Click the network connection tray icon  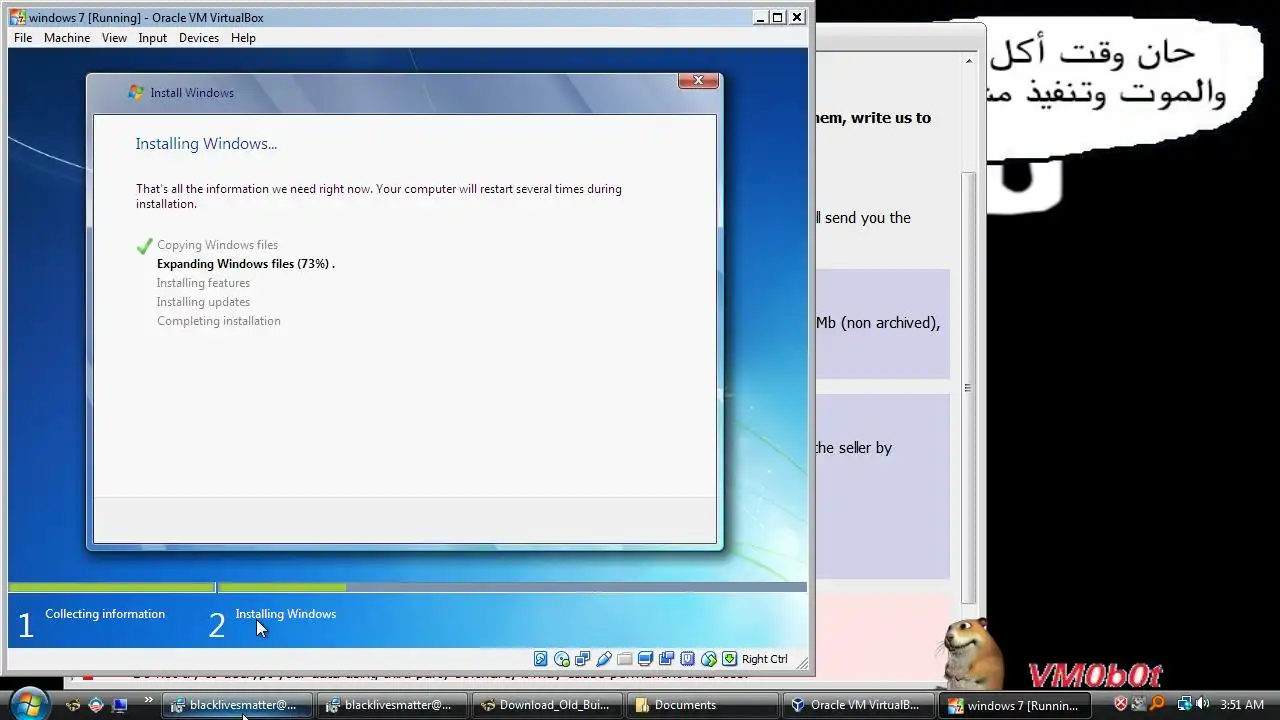pyautogui.click(x=1184, y=704)
